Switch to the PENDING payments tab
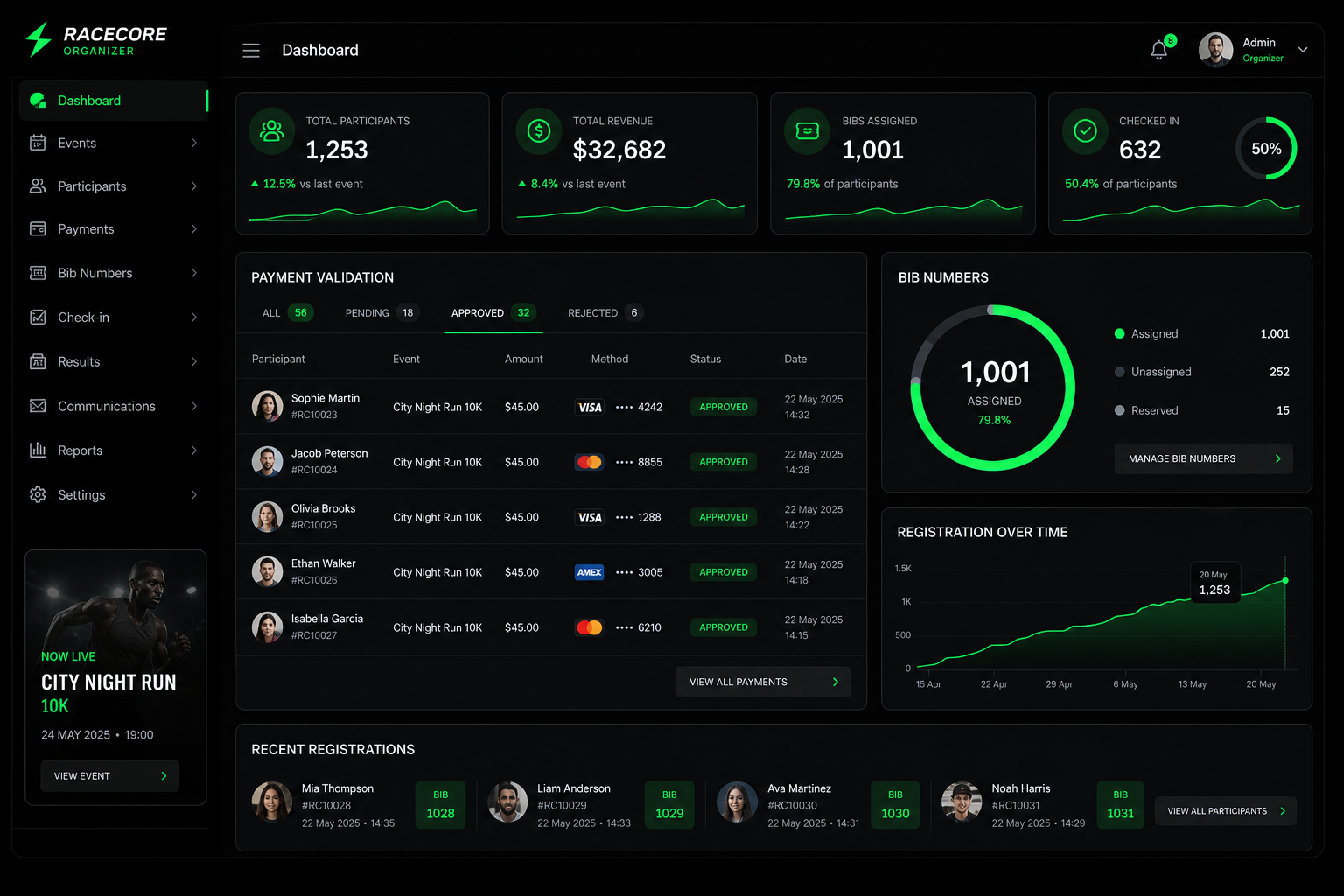 click(381, 312)
